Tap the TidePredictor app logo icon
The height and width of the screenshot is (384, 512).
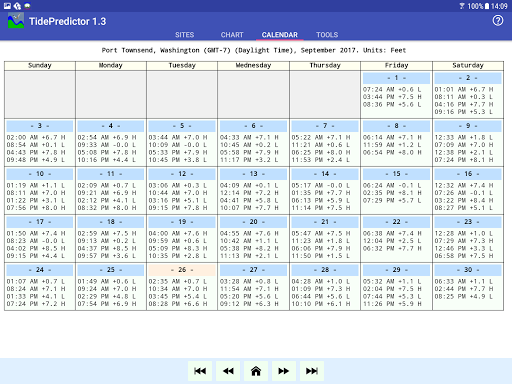[16, 21]
